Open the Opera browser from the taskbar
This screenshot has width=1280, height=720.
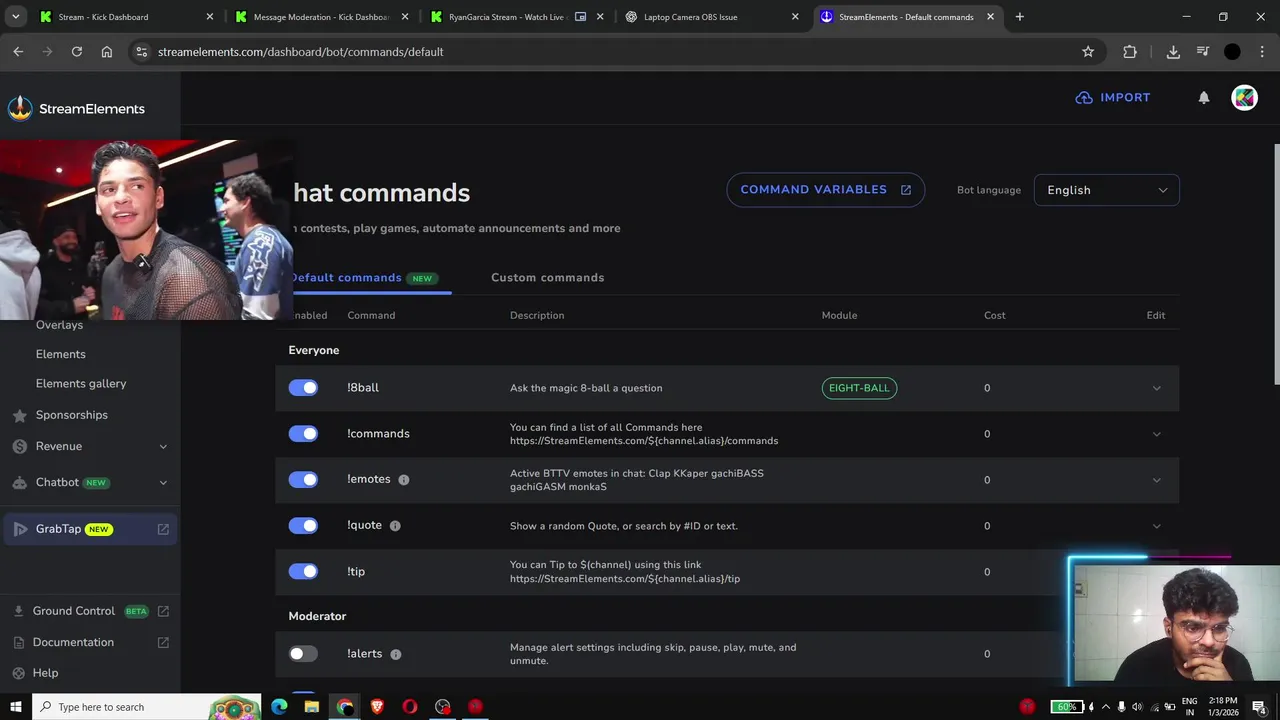click(410, 707)
